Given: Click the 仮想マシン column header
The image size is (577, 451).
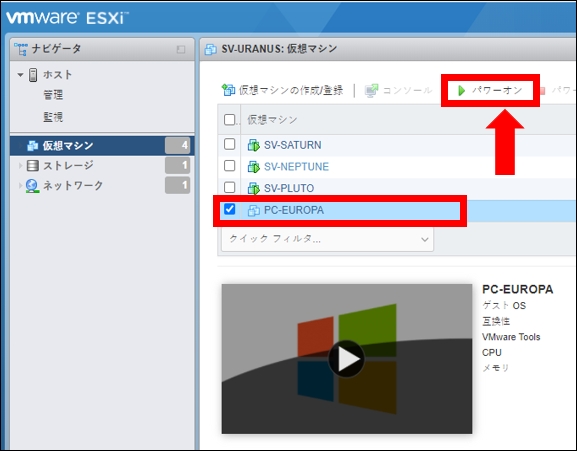Looking at the screenshot, I should pyautogui.click(x=272, y=120).
